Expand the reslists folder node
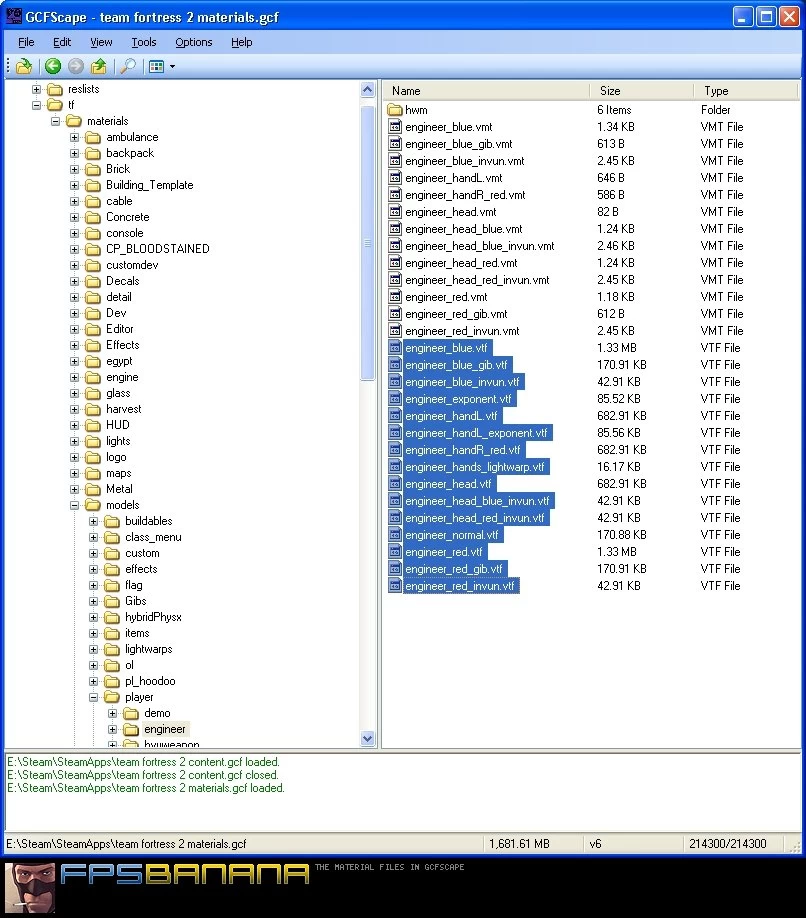 click(x=36, y=90)
